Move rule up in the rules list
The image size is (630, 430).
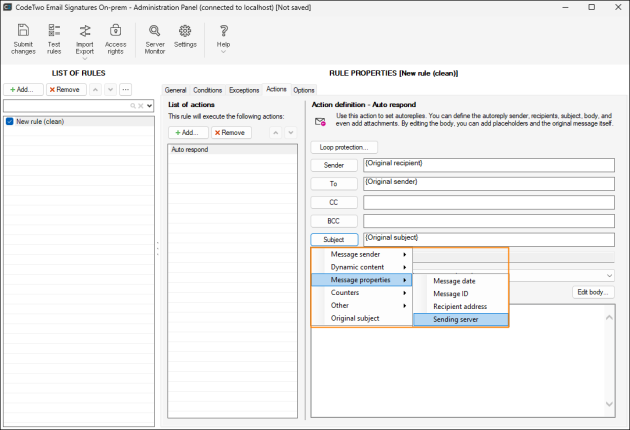(96, 89)
